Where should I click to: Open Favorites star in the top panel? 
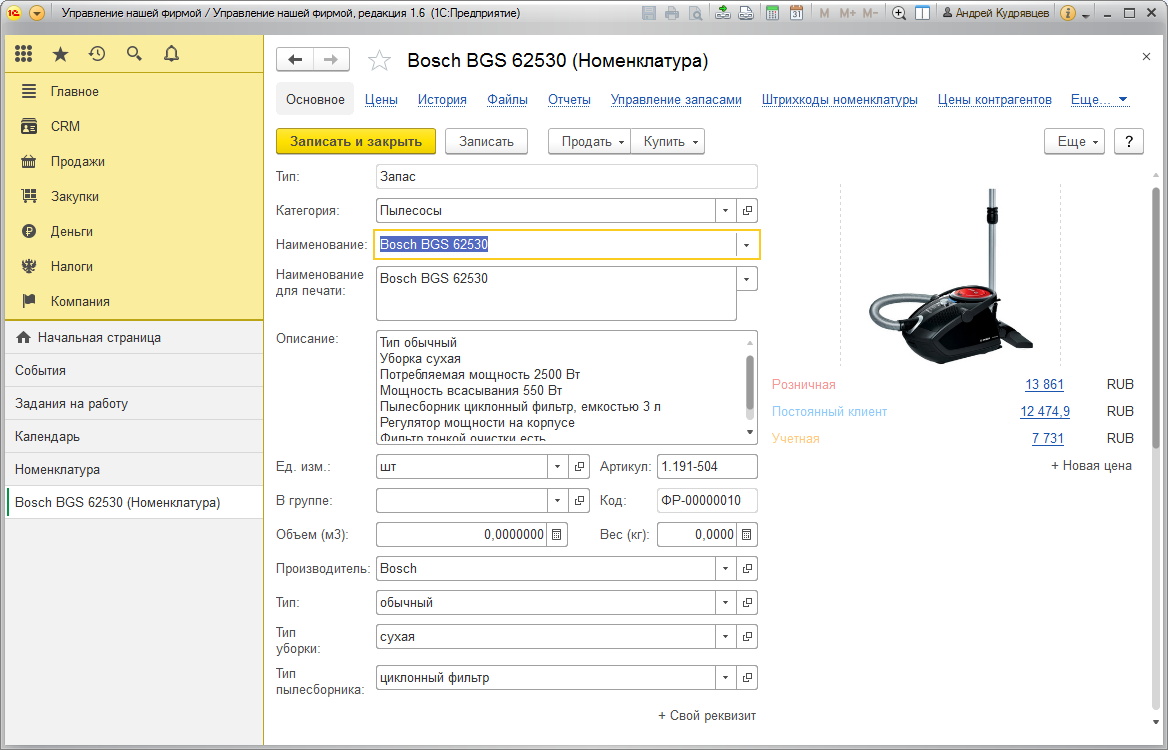point(60,54)
